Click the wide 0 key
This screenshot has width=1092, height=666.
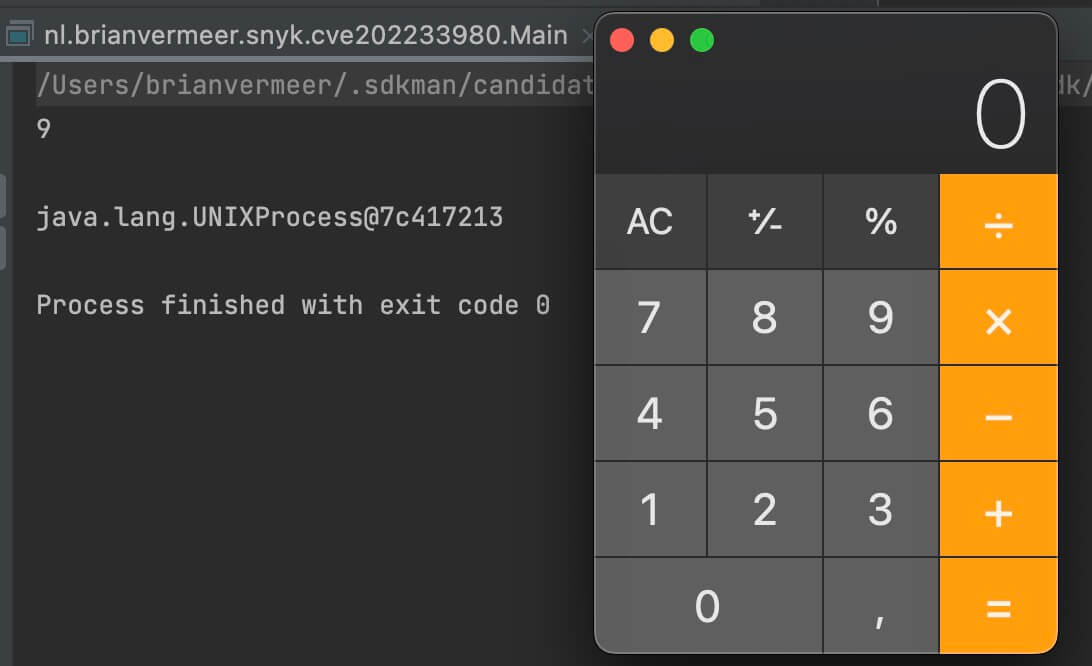coord(708,606)
